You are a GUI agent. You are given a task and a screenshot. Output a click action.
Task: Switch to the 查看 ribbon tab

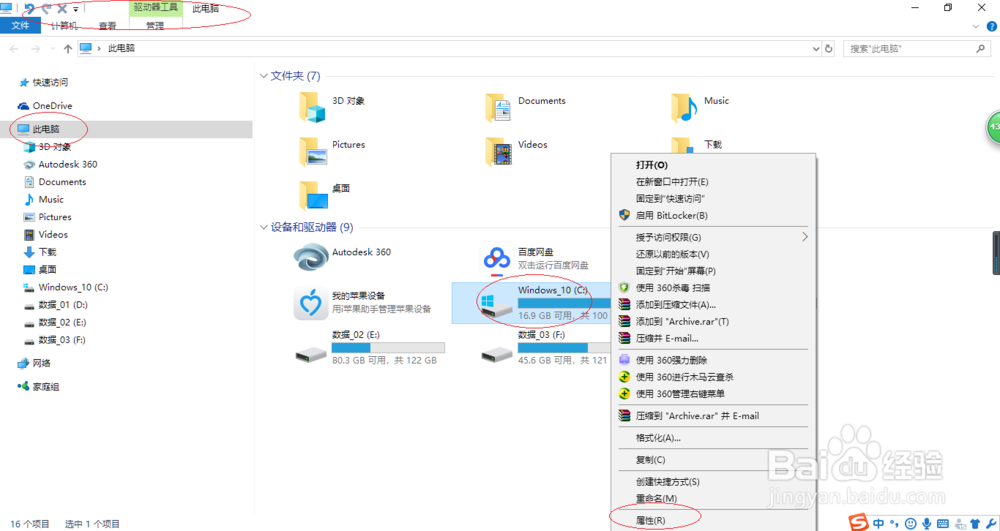point(107,25)
